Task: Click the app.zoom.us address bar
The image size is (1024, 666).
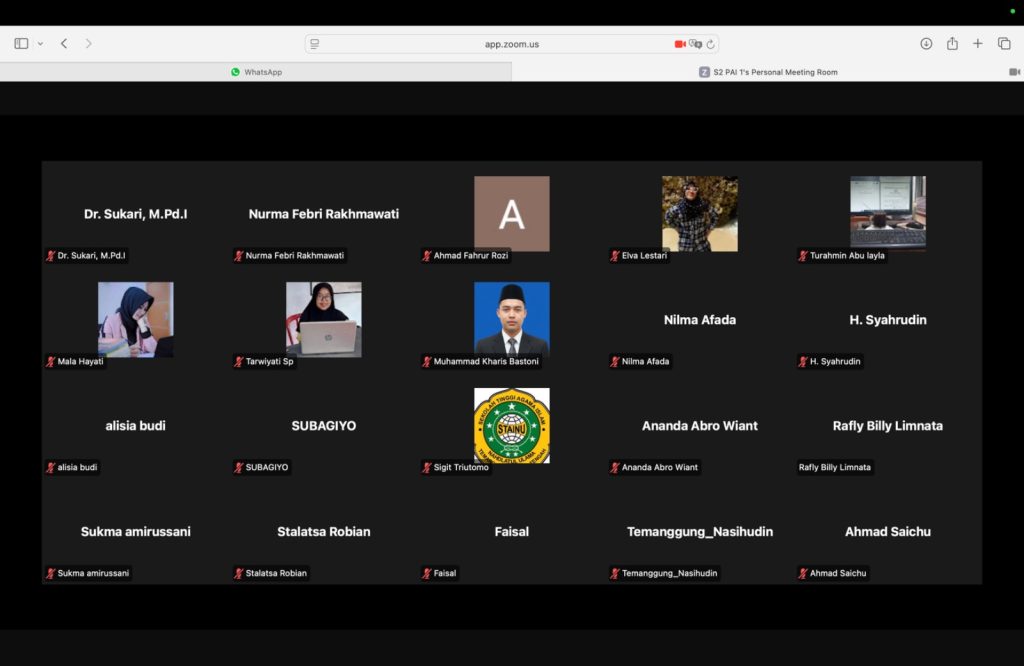Action: [x=511, y=44]
